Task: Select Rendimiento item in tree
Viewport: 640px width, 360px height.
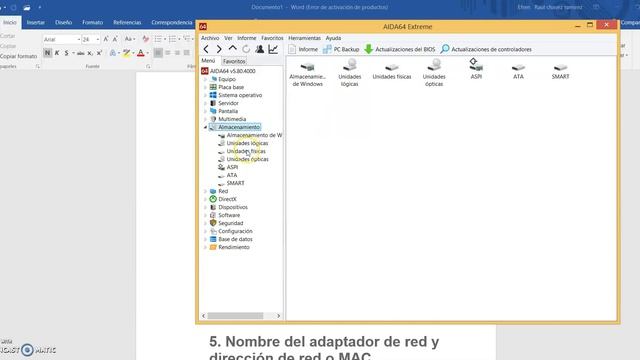Action: point(233,247)
